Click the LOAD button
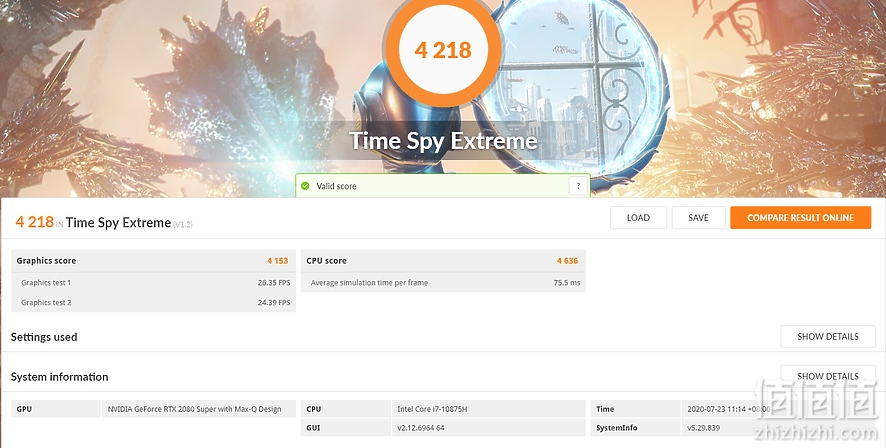886x448 pixels. (x=638, y=218)
